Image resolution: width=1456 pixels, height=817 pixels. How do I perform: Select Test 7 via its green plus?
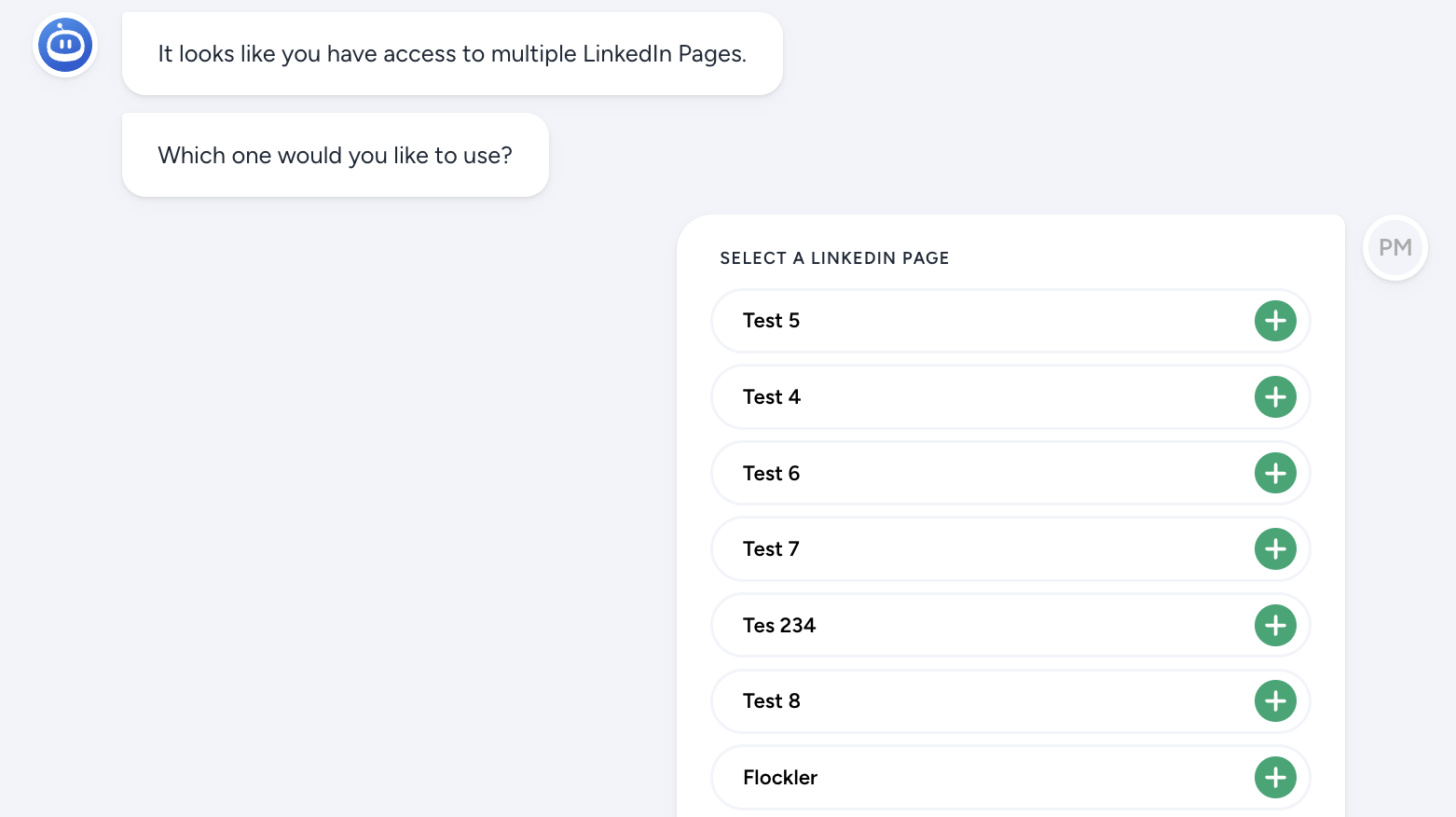1275,549
